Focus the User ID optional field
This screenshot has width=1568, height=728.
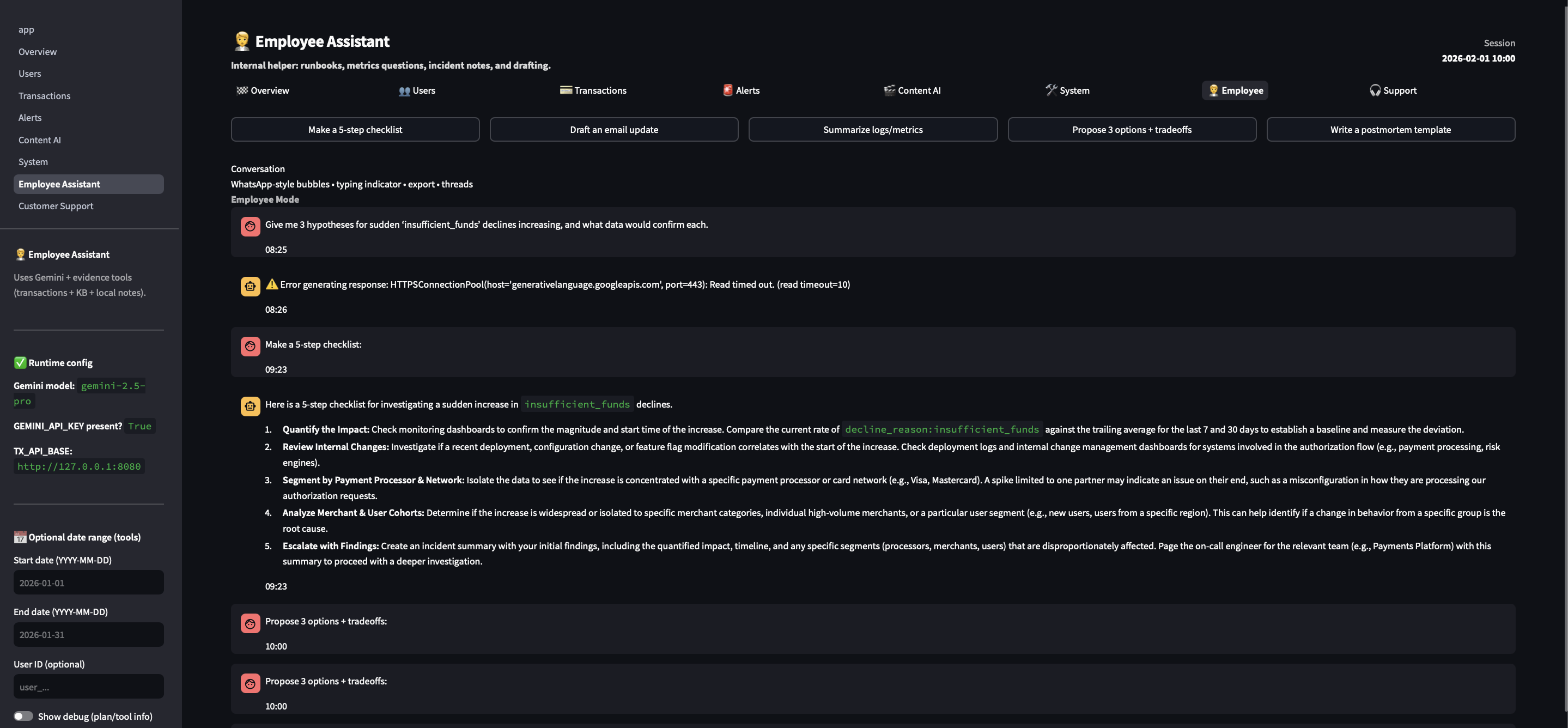click(x=88, y=687)
